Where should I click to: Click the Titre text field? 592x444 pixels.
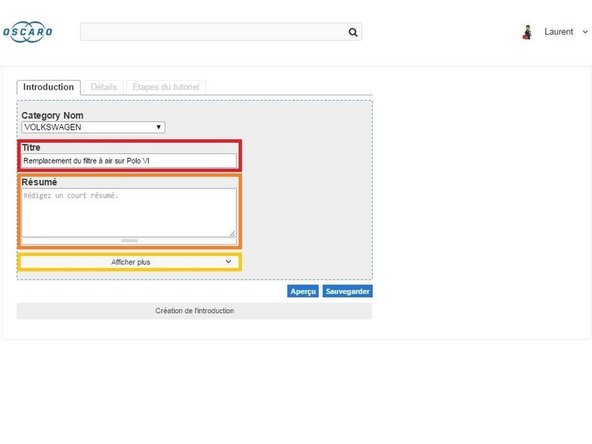tap(129, 161)
